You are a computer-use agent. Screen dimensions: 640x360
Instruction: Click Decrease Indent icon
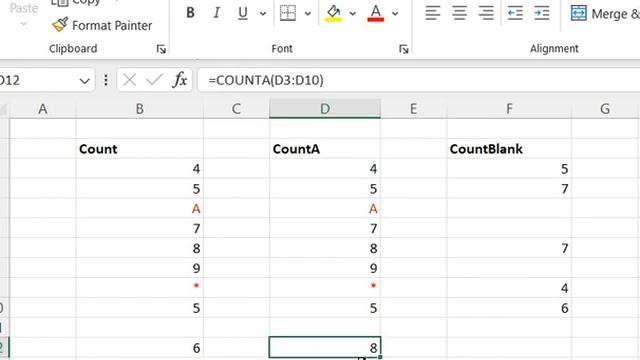515,13
